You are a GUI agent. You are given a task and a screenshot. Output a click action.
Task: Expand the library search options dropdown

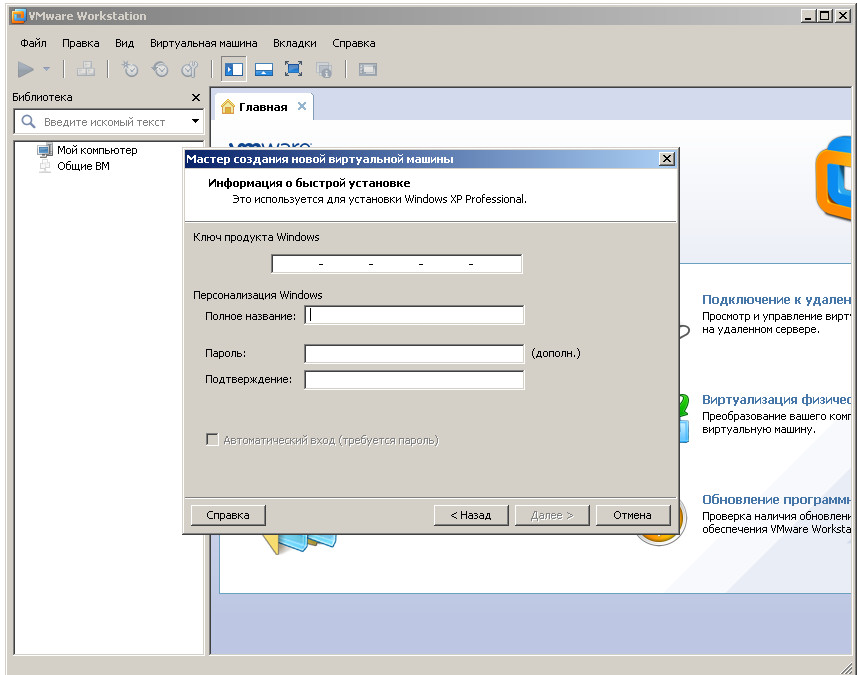[x=195, y=121]
